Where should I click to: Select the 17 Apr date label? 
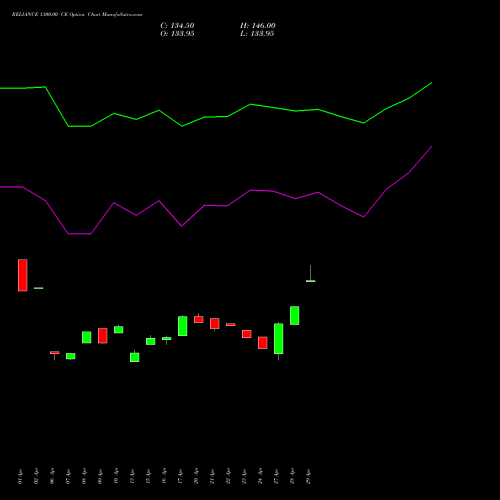[x=180, y=476]
